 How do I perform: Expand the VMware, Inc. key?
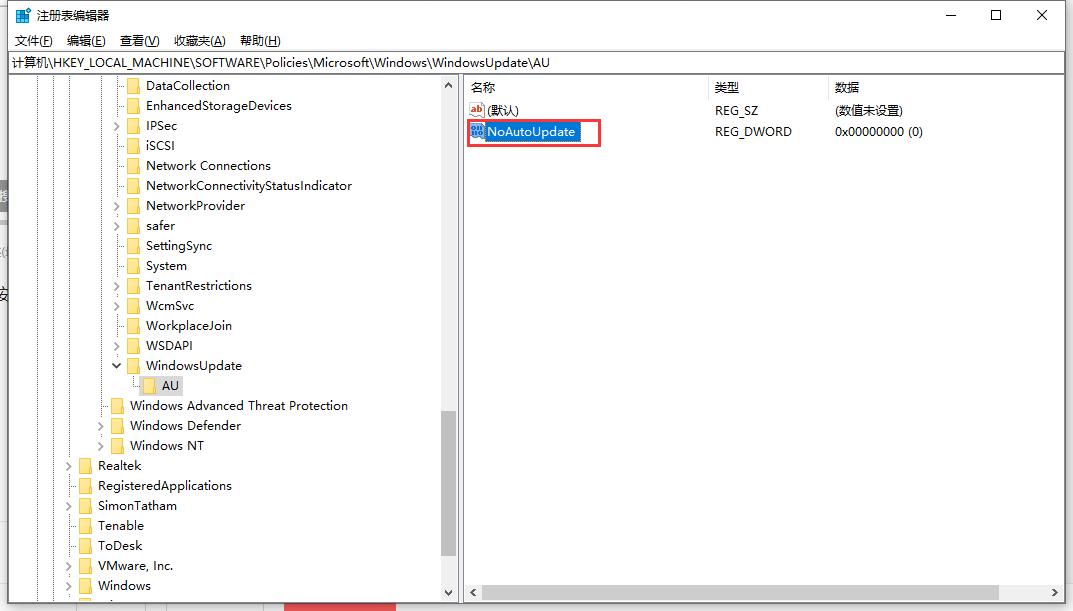[68, 566]
